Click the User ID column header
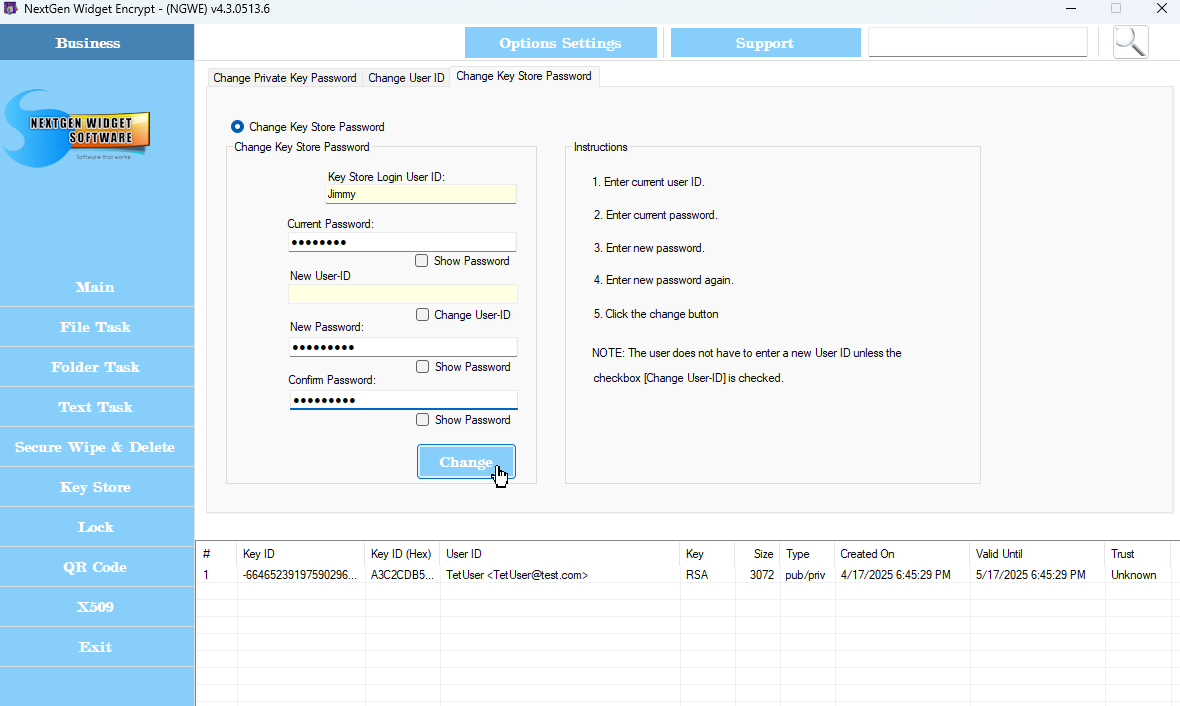 tap(561, 554)
